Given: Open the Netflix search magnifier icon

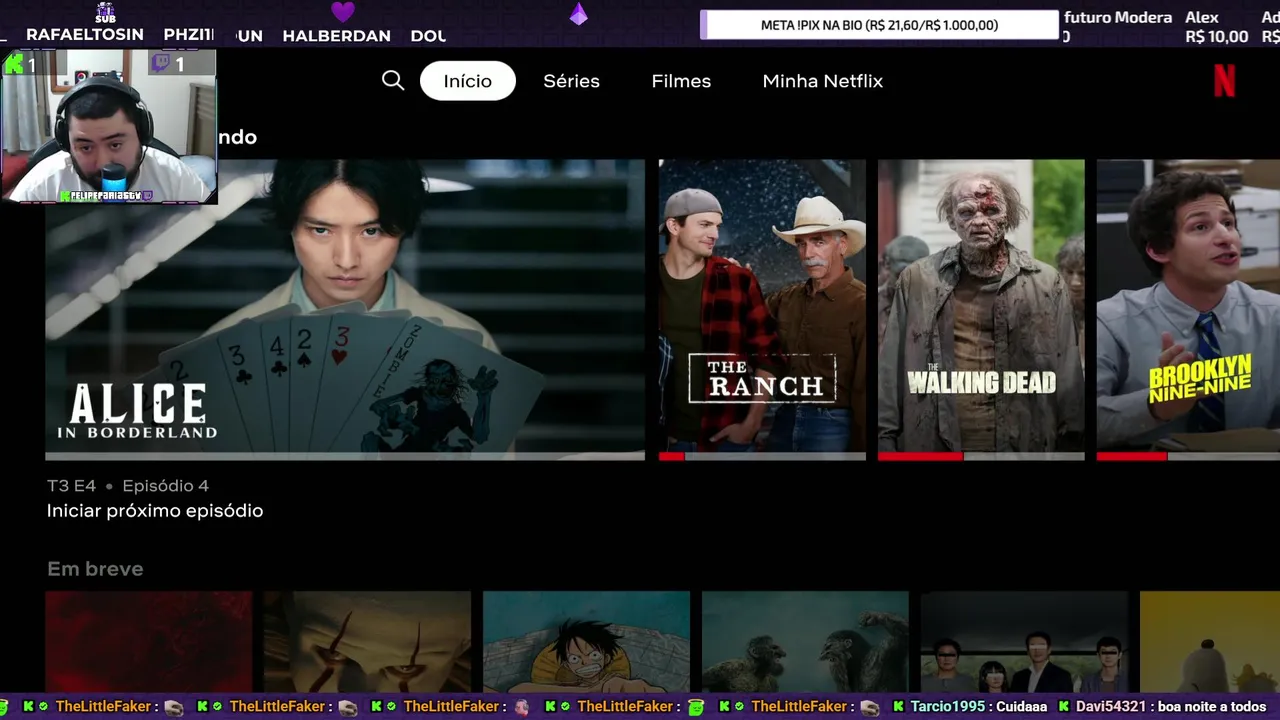Looking at the screenshot, I should tap(393, 81).
